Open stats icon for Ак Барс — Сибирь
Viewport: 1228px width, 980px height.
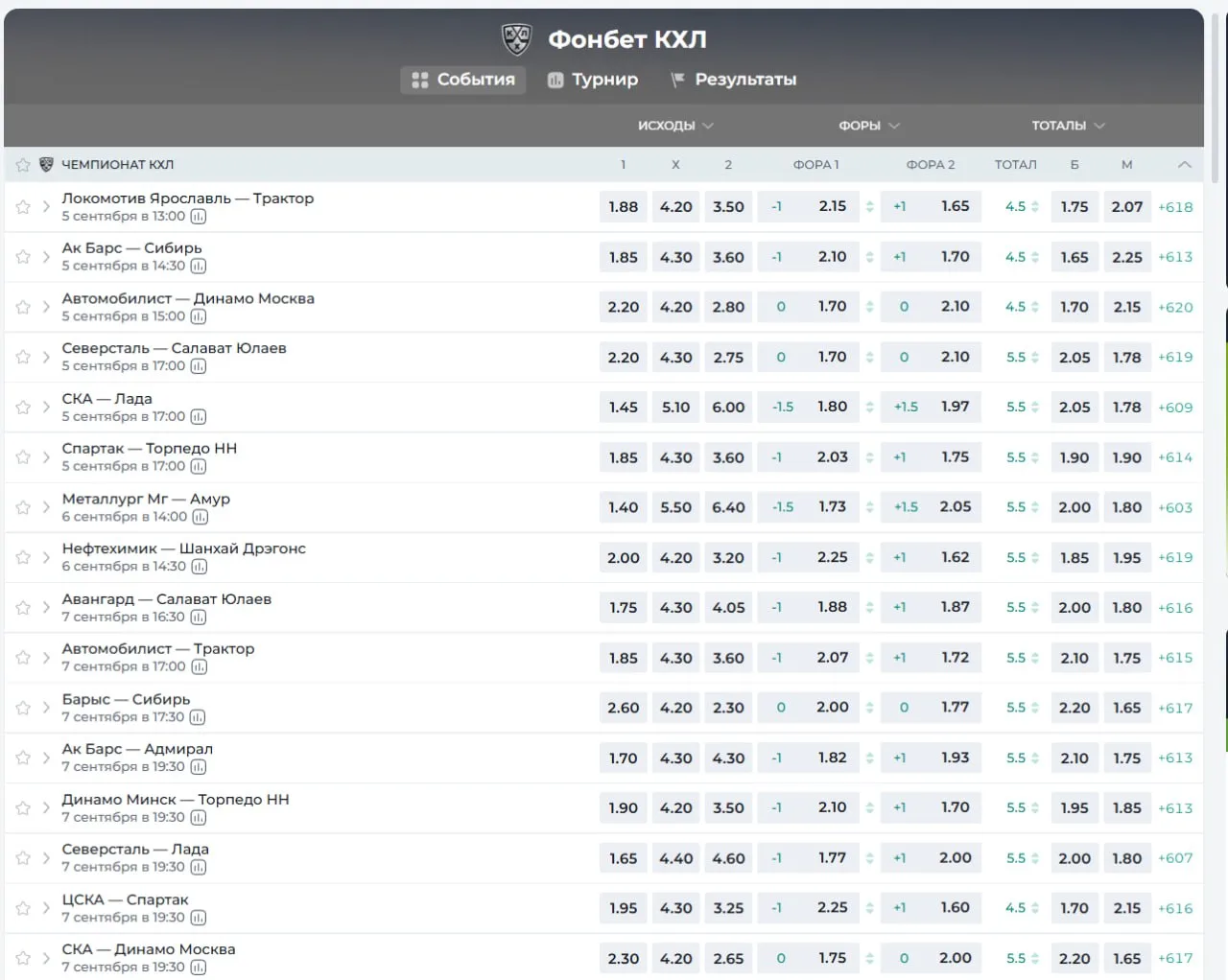click(198, 267)
